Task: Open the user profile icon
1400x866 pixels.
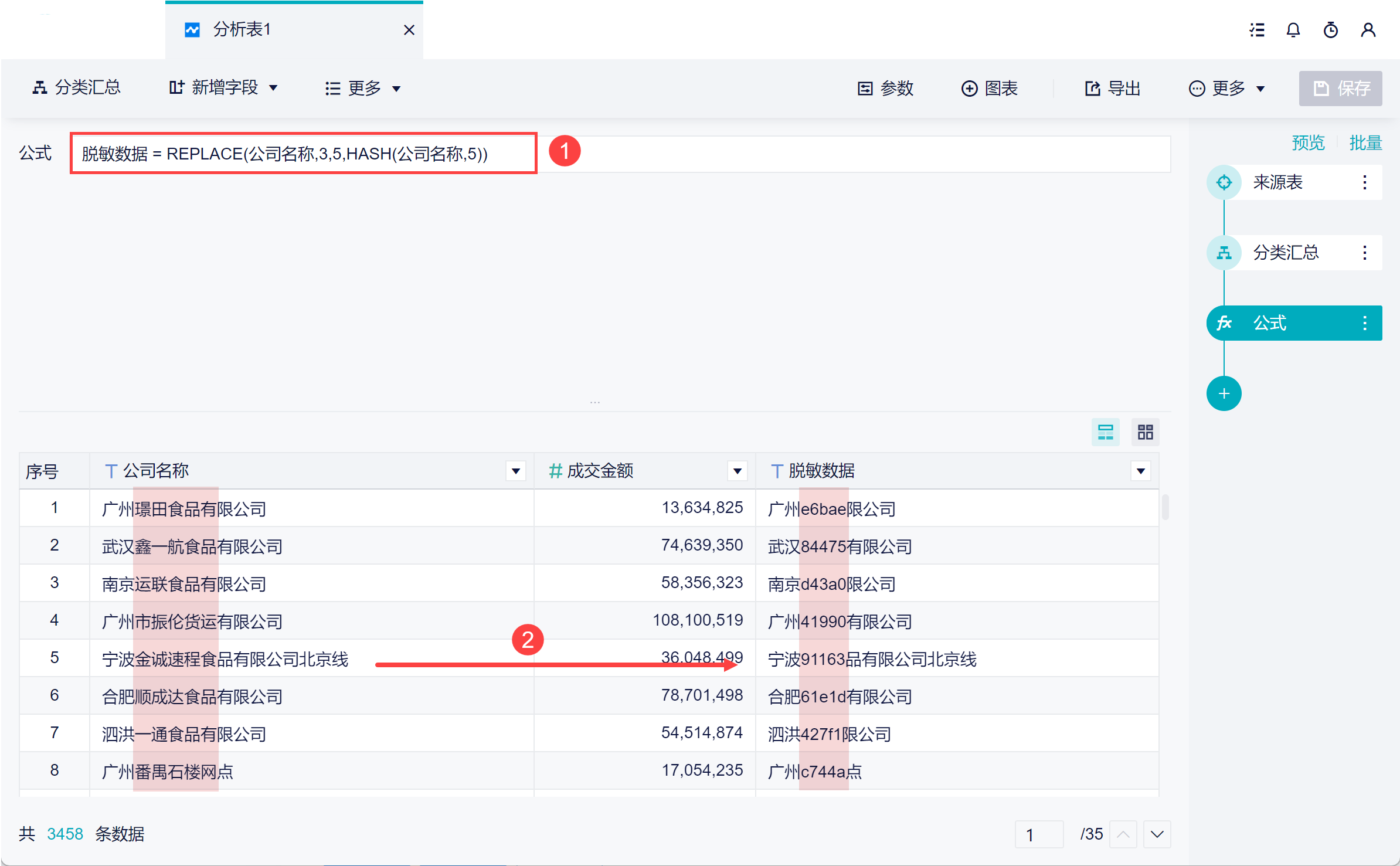Action: (x=1368, y=30)
